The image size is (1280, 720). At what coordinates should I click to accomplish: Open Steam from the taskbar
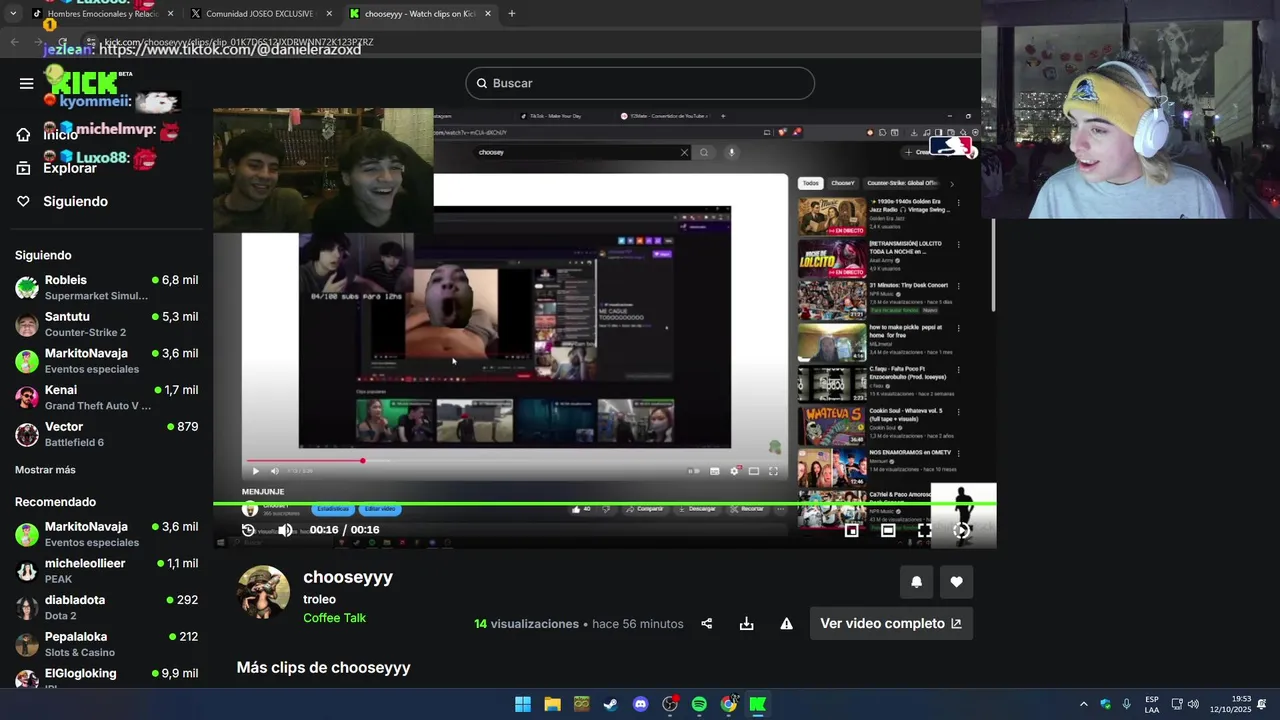pos(610,704)
